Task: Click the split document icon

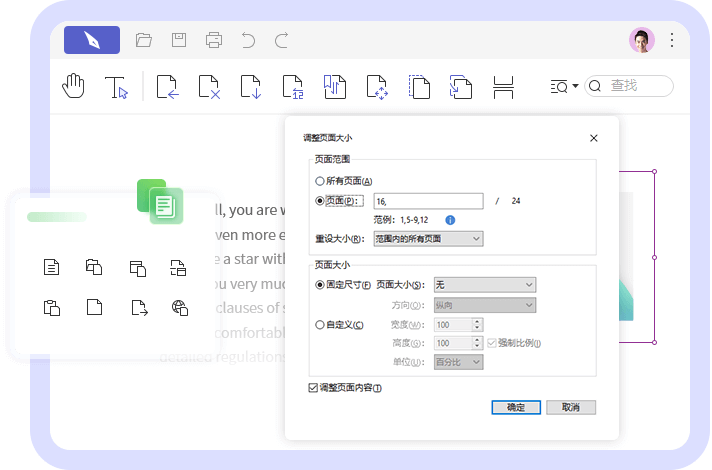Action: (x=503, y=87)
